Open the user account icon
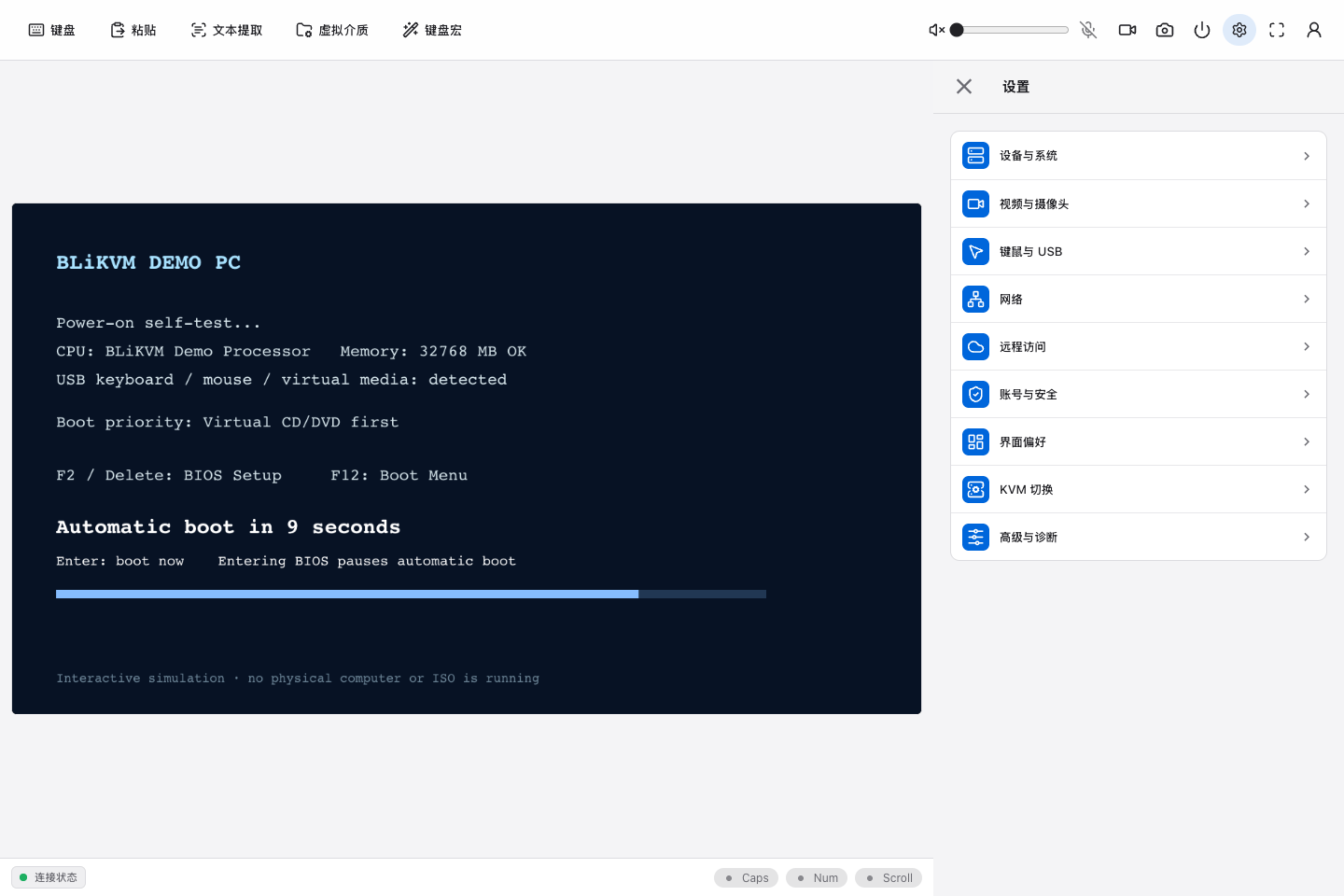1344x896 pixels. pos(1314,30)
